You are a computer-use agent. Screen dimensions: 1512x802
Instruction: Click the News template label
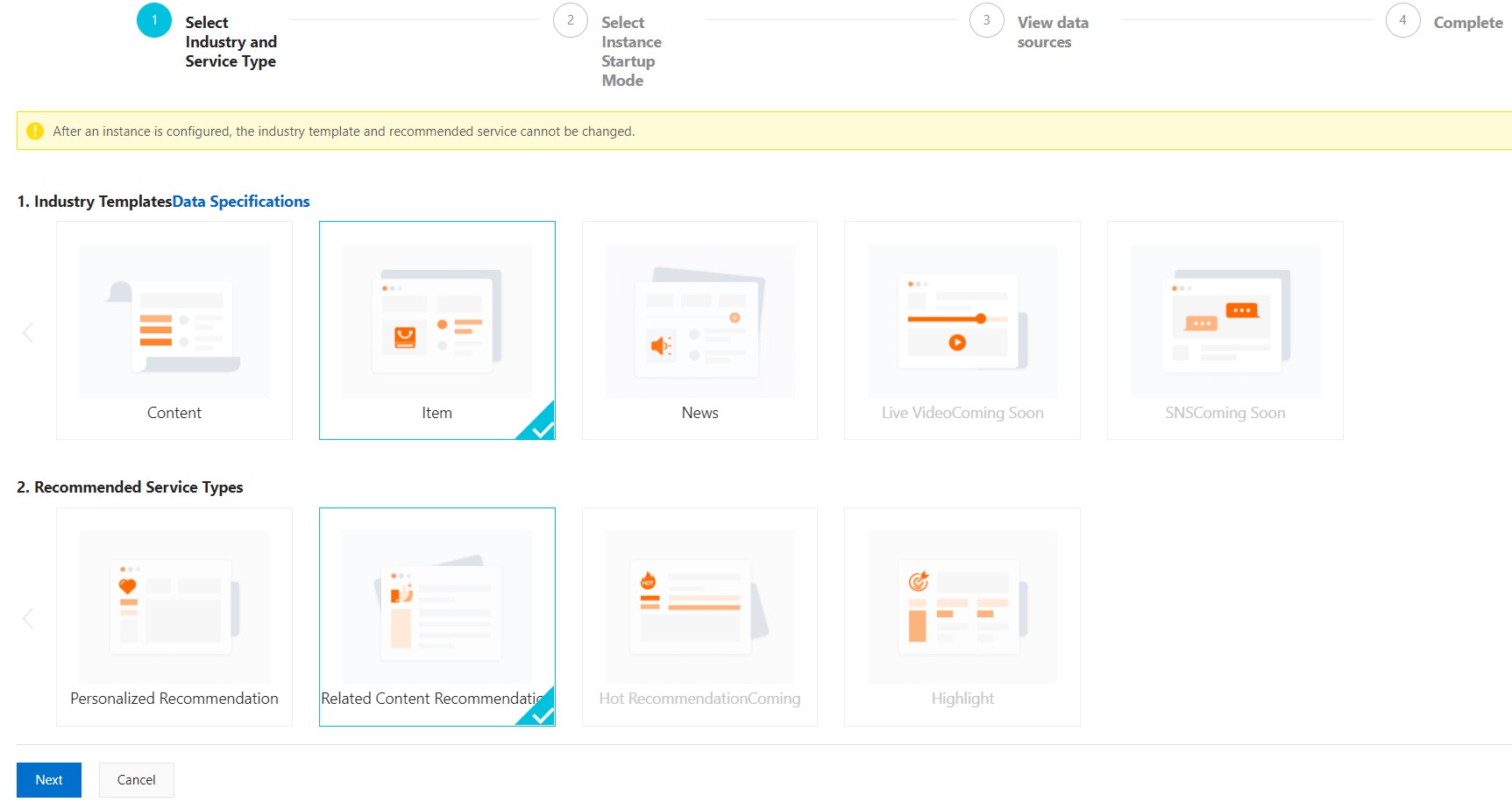click(699, 413)
